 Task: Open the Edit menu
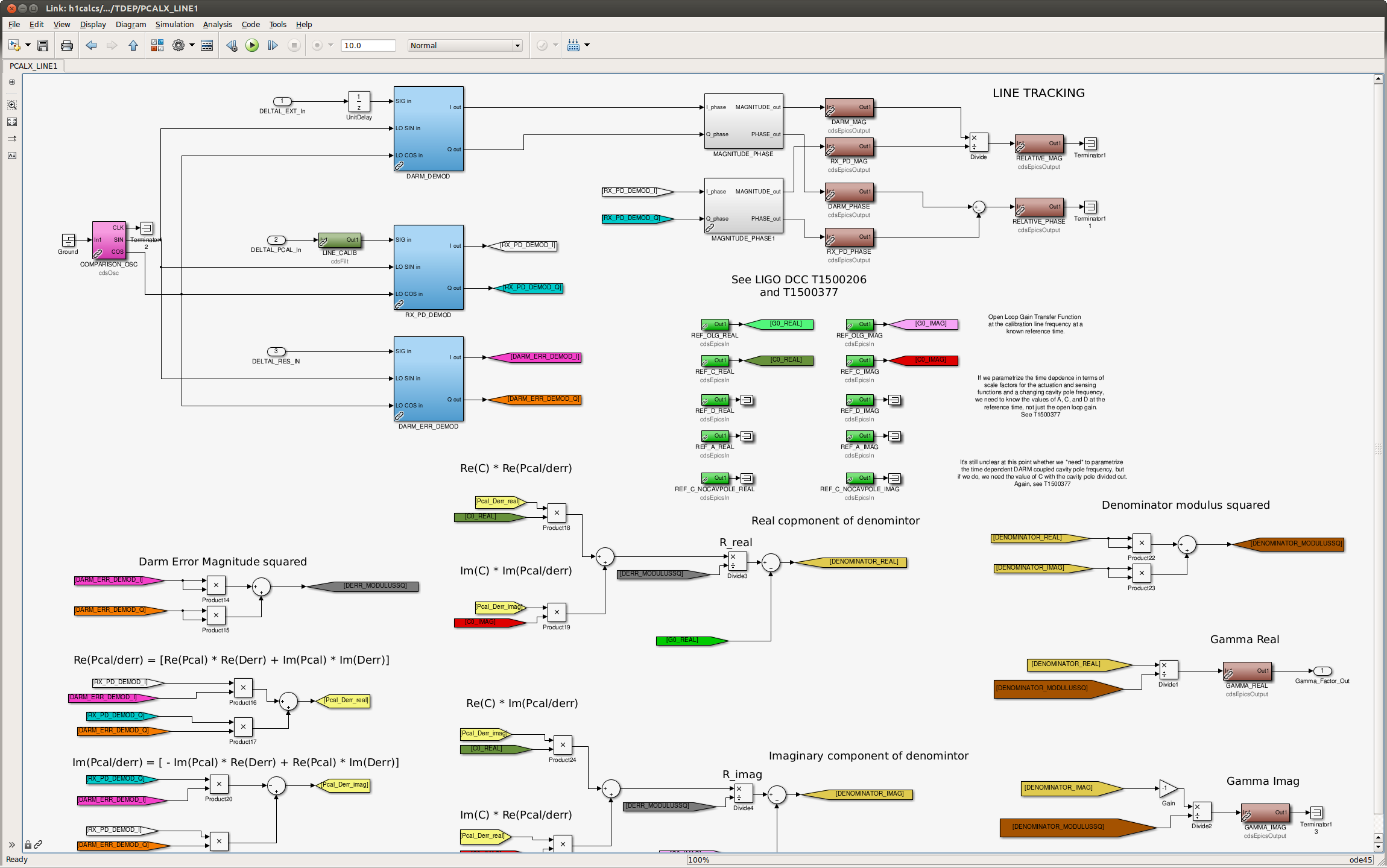click(x=36, y=25)
